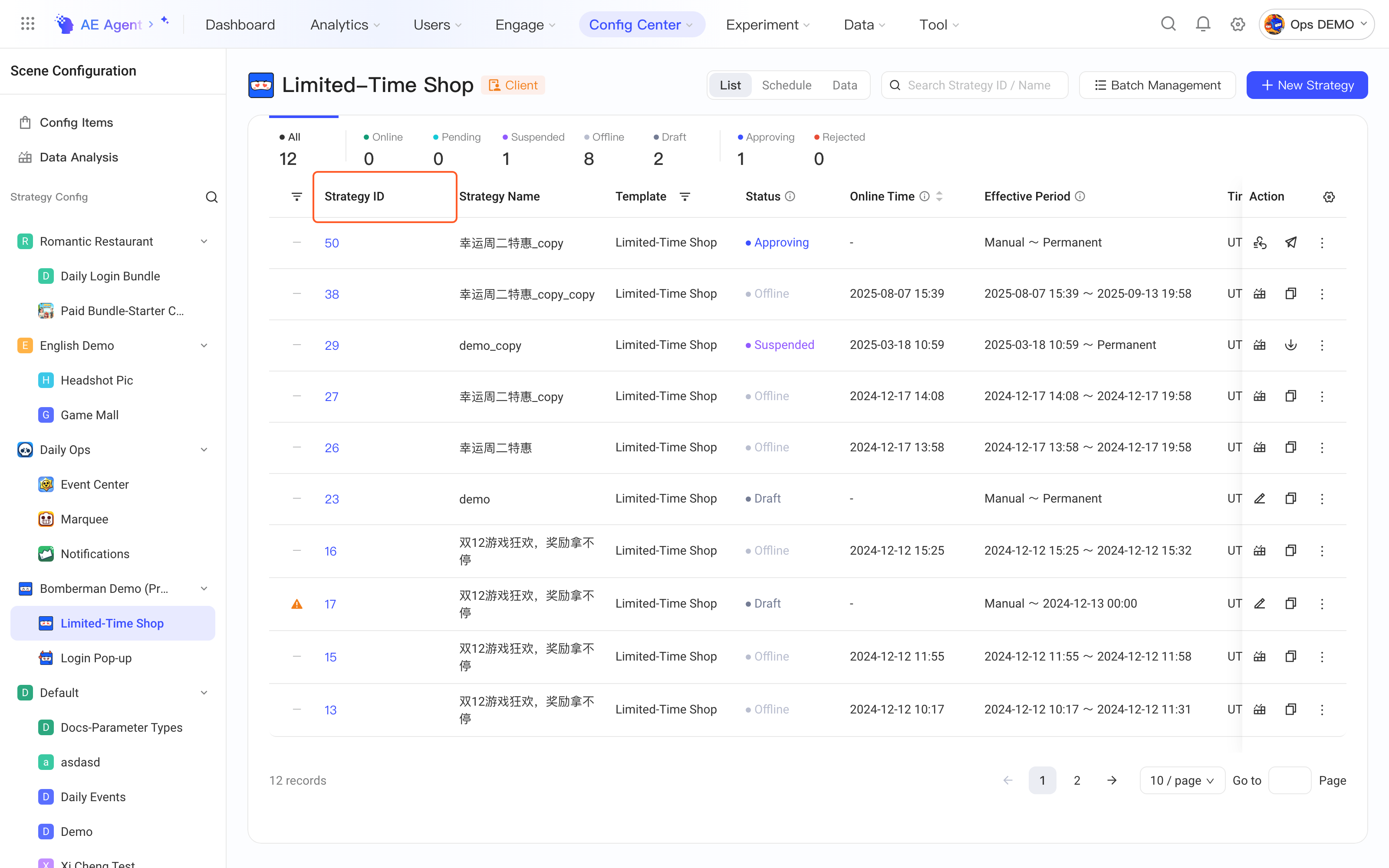The image size is (1389, 868).
Task: Filter by Offline status tab
Action: pos(604,149)
